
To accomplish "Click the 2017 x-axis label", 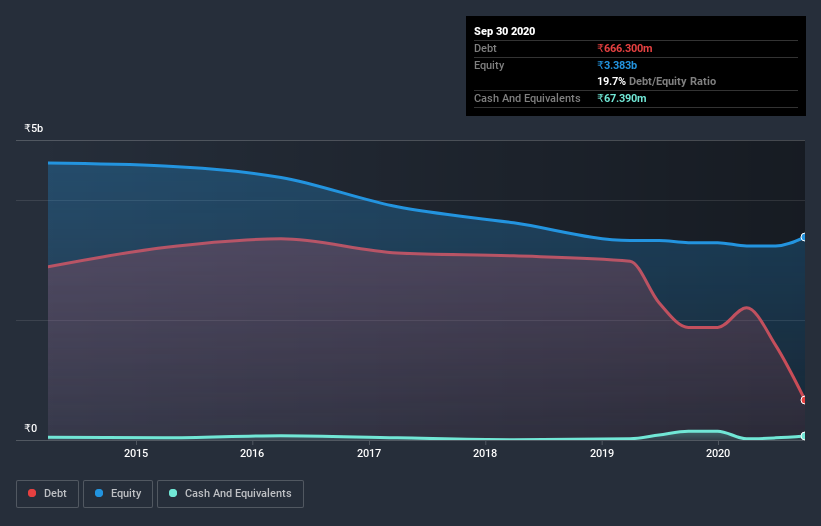I will [369, 453].
